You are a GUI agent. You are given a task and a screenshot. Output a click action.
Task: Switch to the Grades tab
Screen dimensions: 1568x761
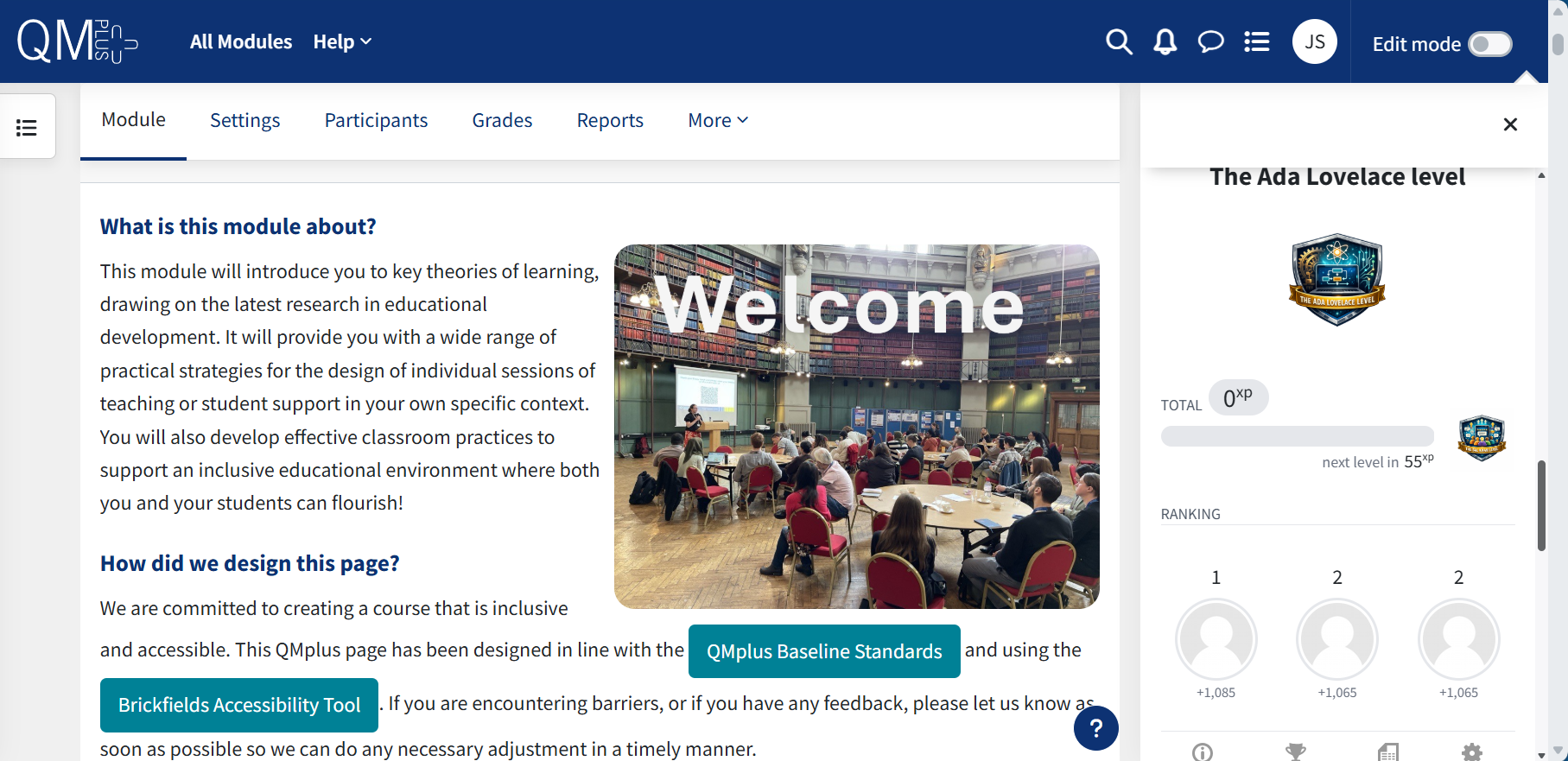[502, 120]
